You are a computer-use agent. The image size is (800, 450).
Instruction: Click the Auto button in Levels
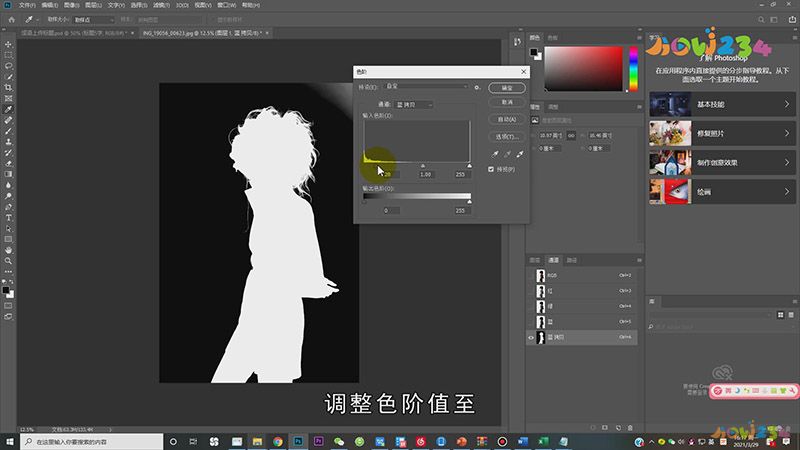[x=507, y=119]
